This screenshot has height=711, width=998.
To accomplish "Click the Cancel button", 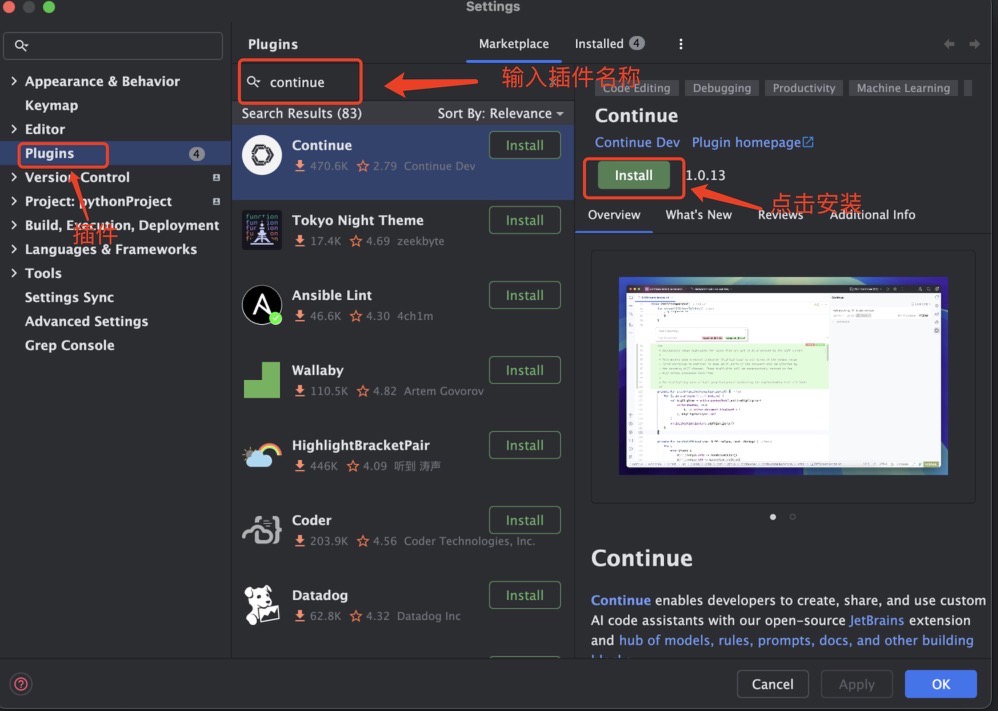I will click(772, 684).
